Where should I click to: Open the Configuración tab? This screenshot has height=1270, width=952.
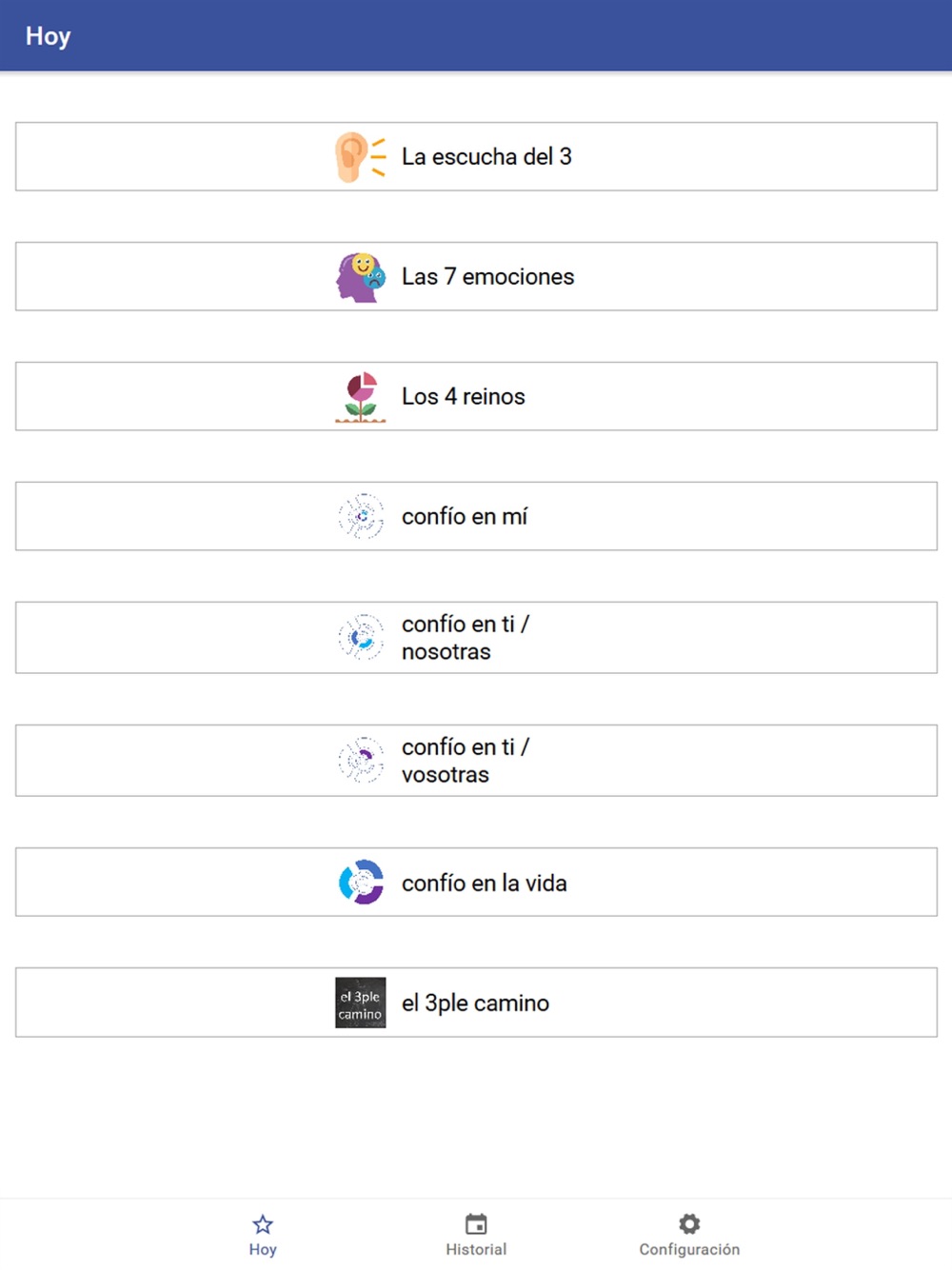tap(689, 1235)
